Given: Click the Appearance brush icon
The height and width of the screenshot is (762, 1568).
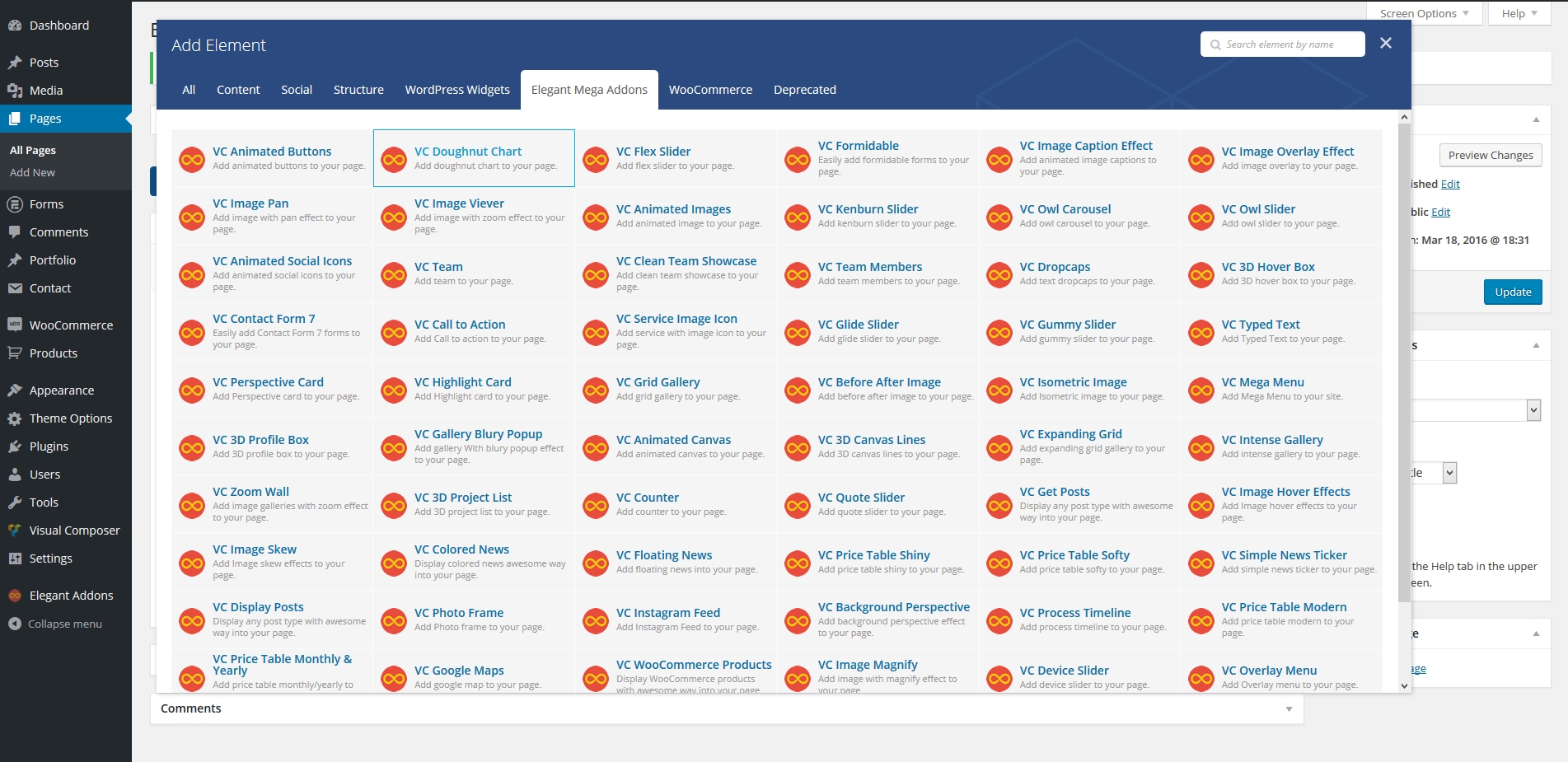Looking at the screenshot, I should [x=14, y=390].
